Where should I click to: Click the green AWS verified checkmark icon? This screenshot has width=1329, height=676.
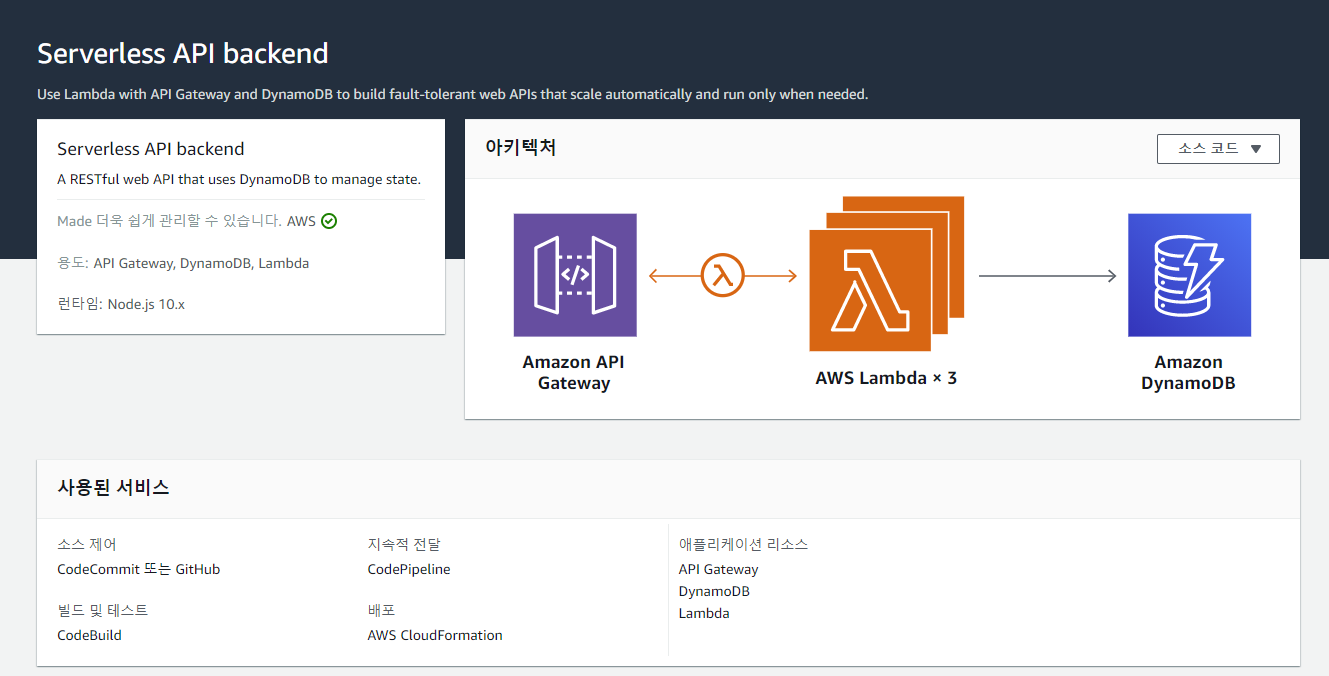point(329,221)
